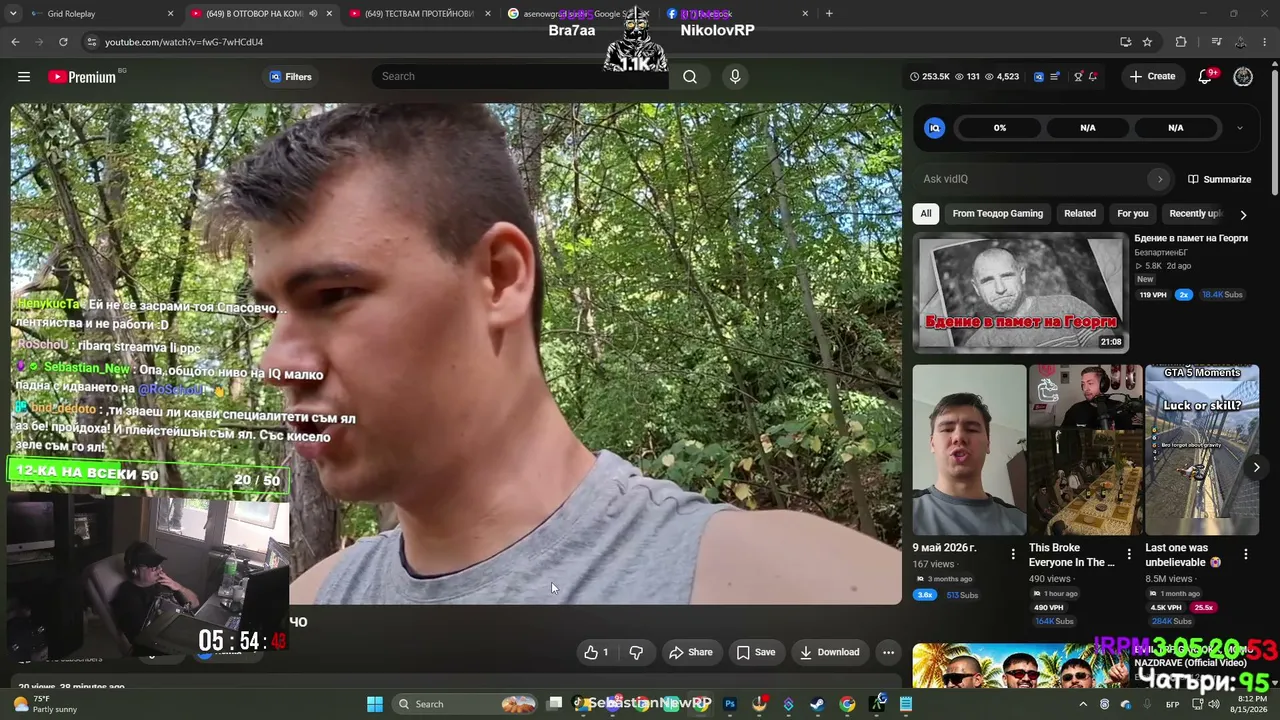The width and height of the screenshot is (1280, 720).
Task: Click the Windows taskbar Search box
Action: pyautogui.click(x=466, y=704)
